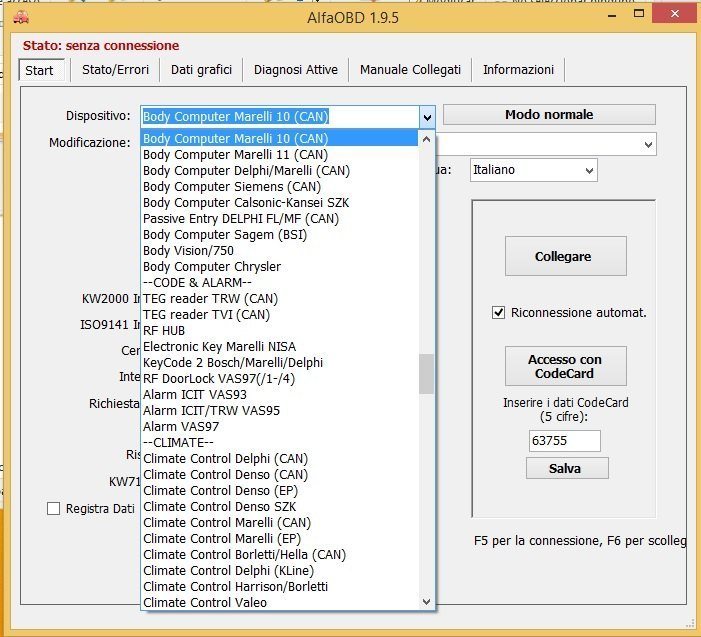Select Body Computer Delphi/Marelli (CAN)
The image size is (701, 637).
pyautogui.click(x=279, y=171)
